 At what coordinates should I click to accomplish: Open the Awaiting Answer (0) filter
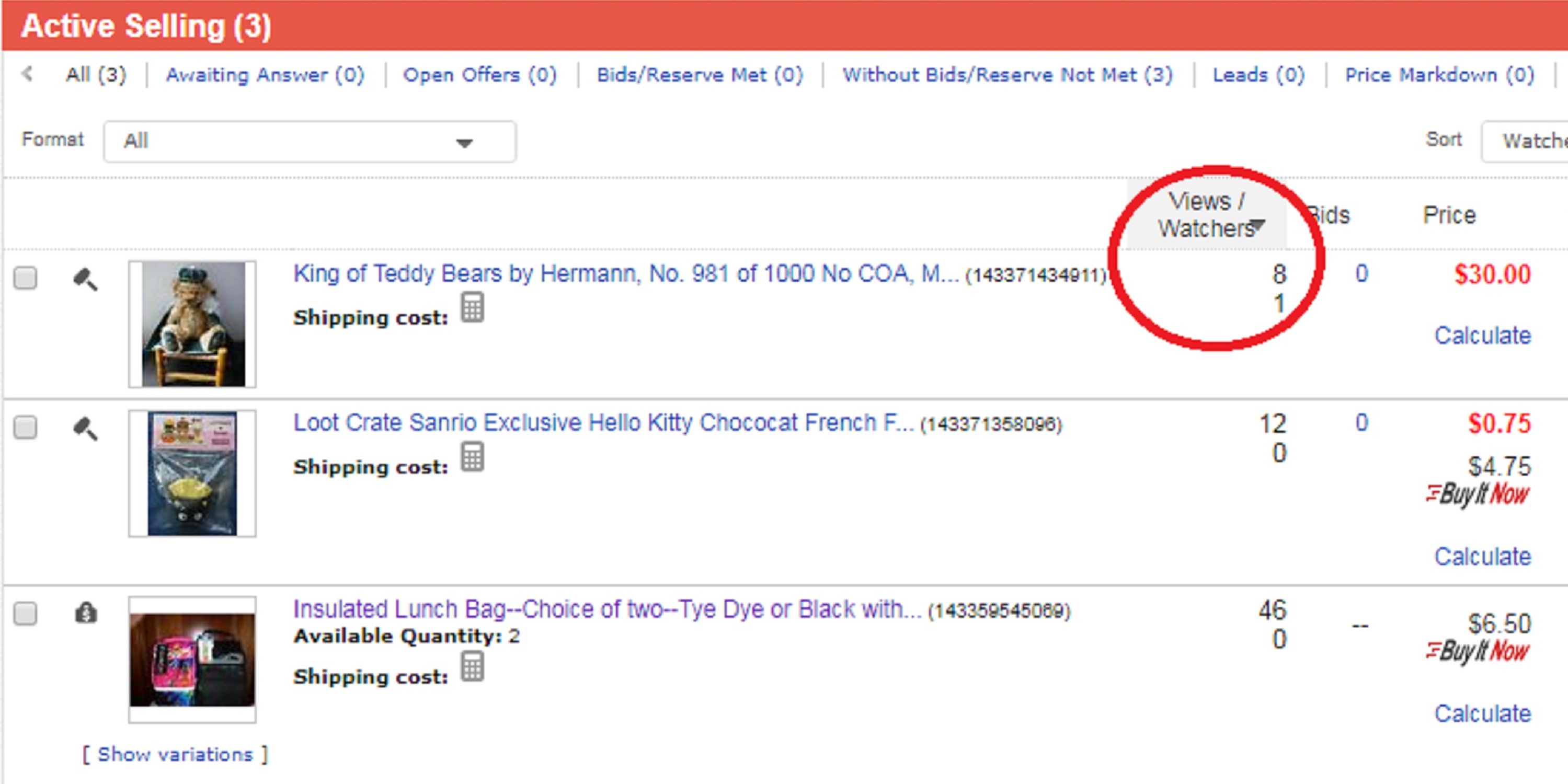(x=266, y=75)
